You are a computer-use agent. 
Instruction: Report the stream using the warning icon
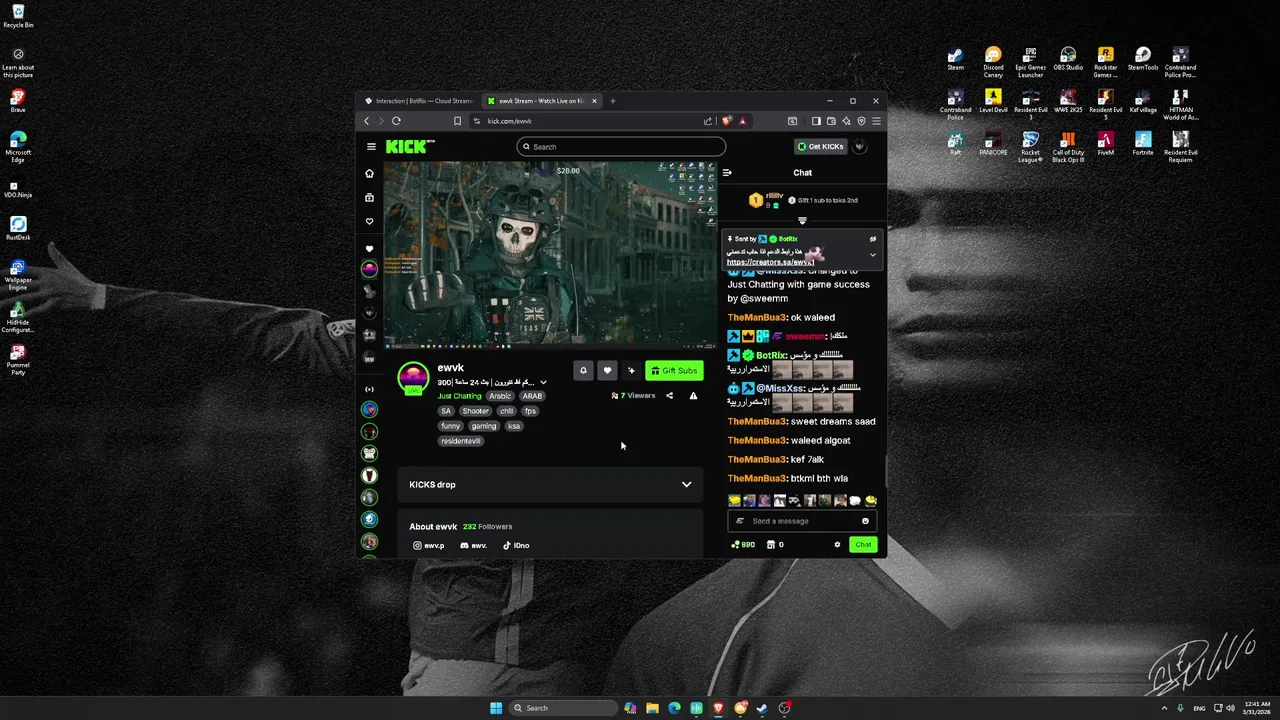pyautogui.click(x=693, y=396)
